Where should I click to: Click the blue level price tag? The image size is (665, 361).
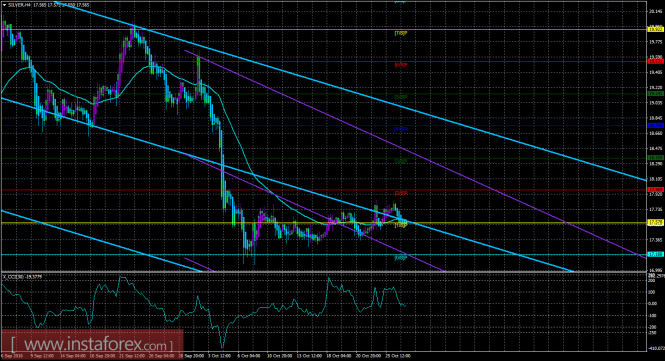coord(655,126)
